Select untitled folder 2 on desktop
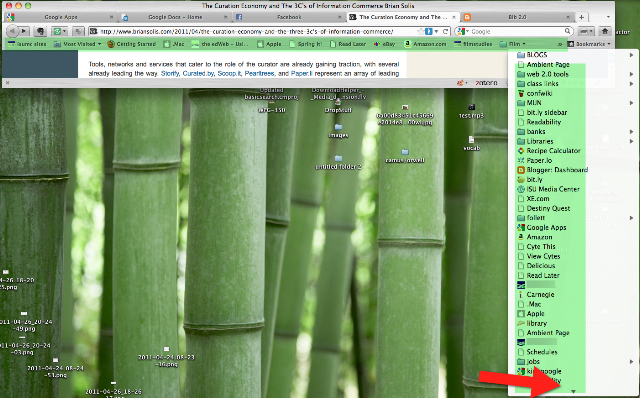Image resolution: width=640 pixels, height=398 pixels. (338, 162)
